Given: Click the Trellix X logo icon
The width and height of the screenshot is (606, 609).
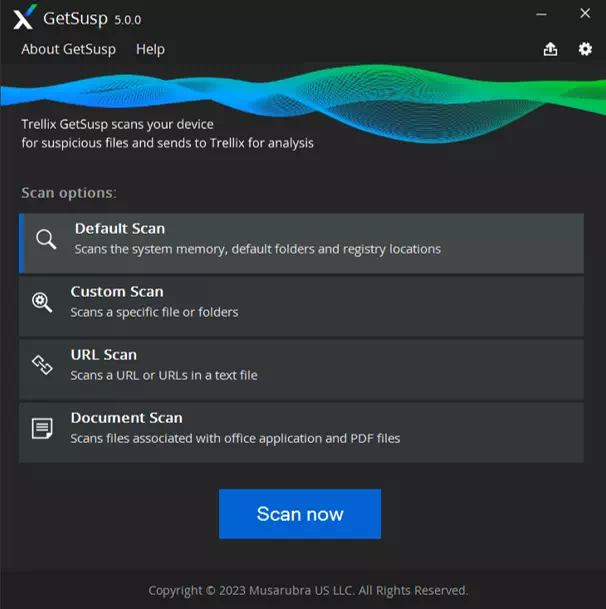Looking at the screenshot, I should (x=24, y=17).
